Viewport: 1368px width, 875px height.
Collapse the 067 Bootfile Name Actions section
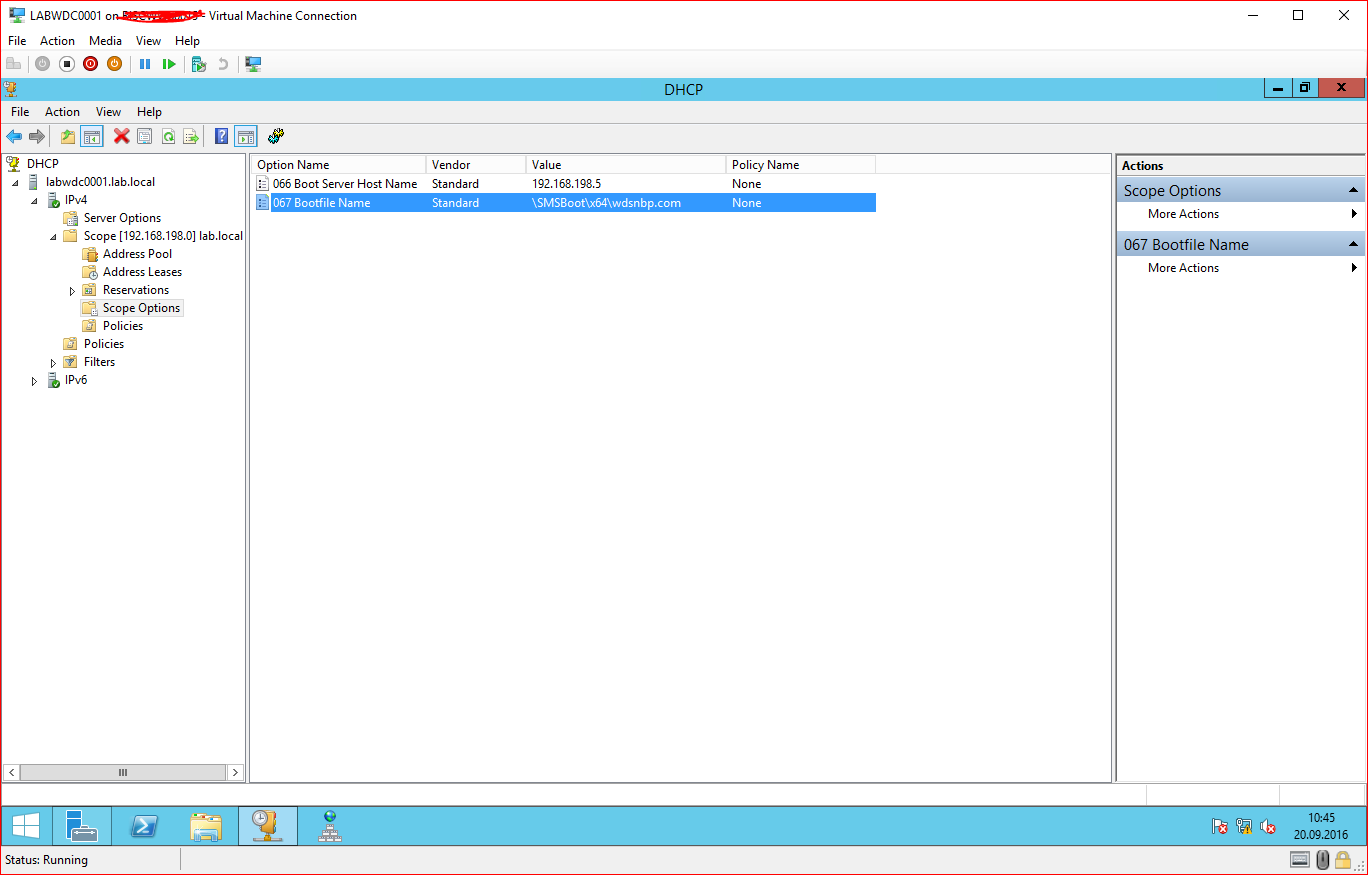[x=1354, y=244]
